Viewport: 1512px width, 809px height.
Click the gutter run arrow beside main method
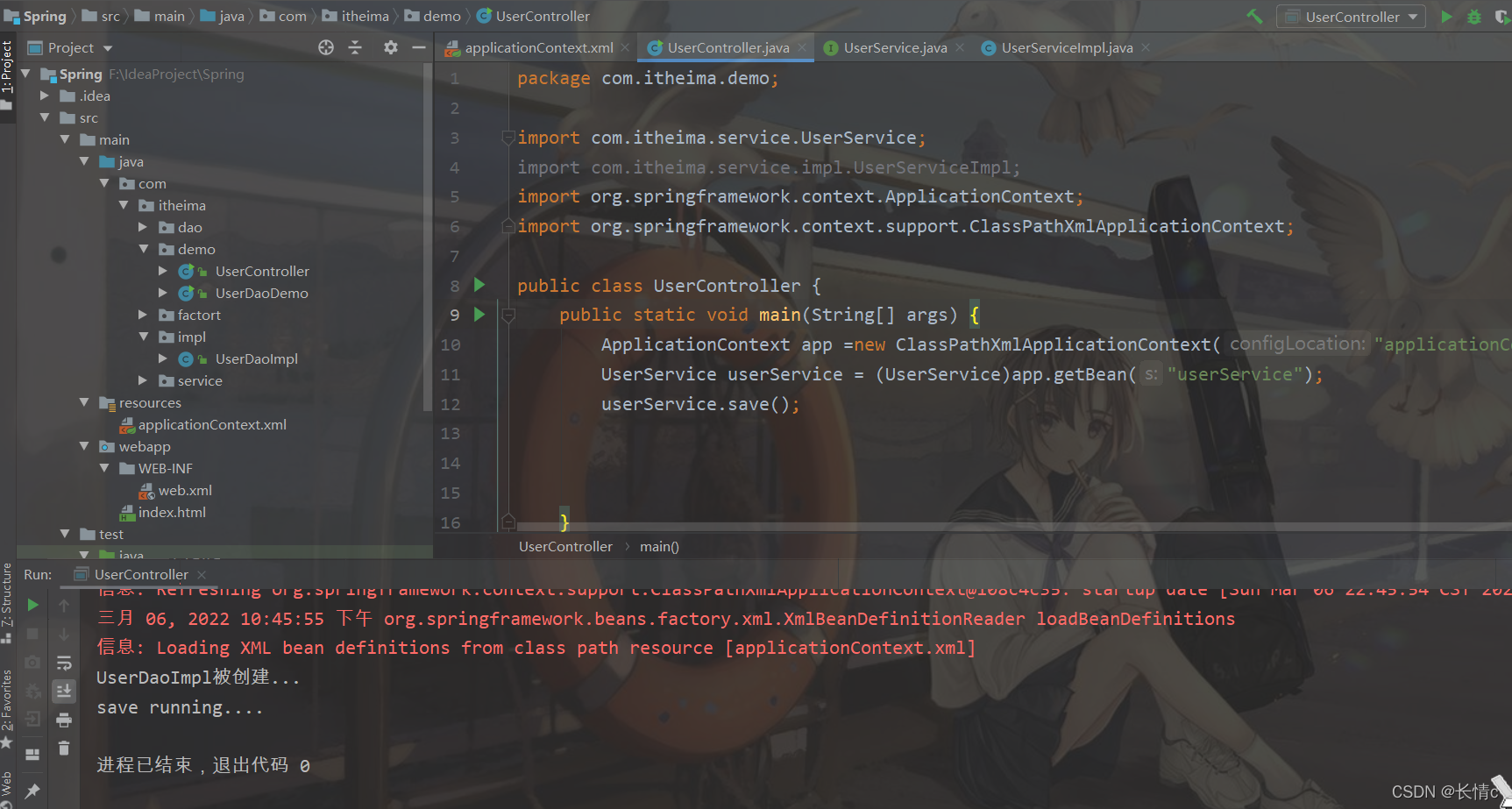tap(479, 314)
